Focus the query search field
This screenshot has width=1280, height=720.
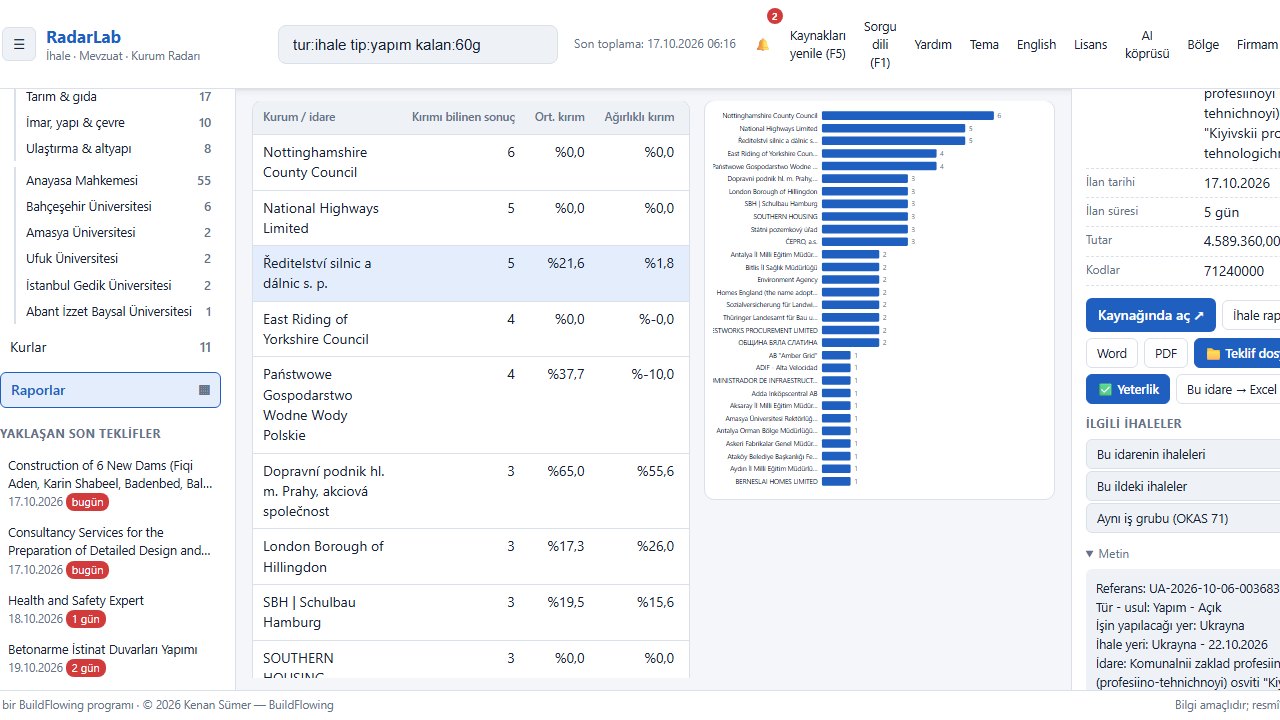(x=418, y=45)
